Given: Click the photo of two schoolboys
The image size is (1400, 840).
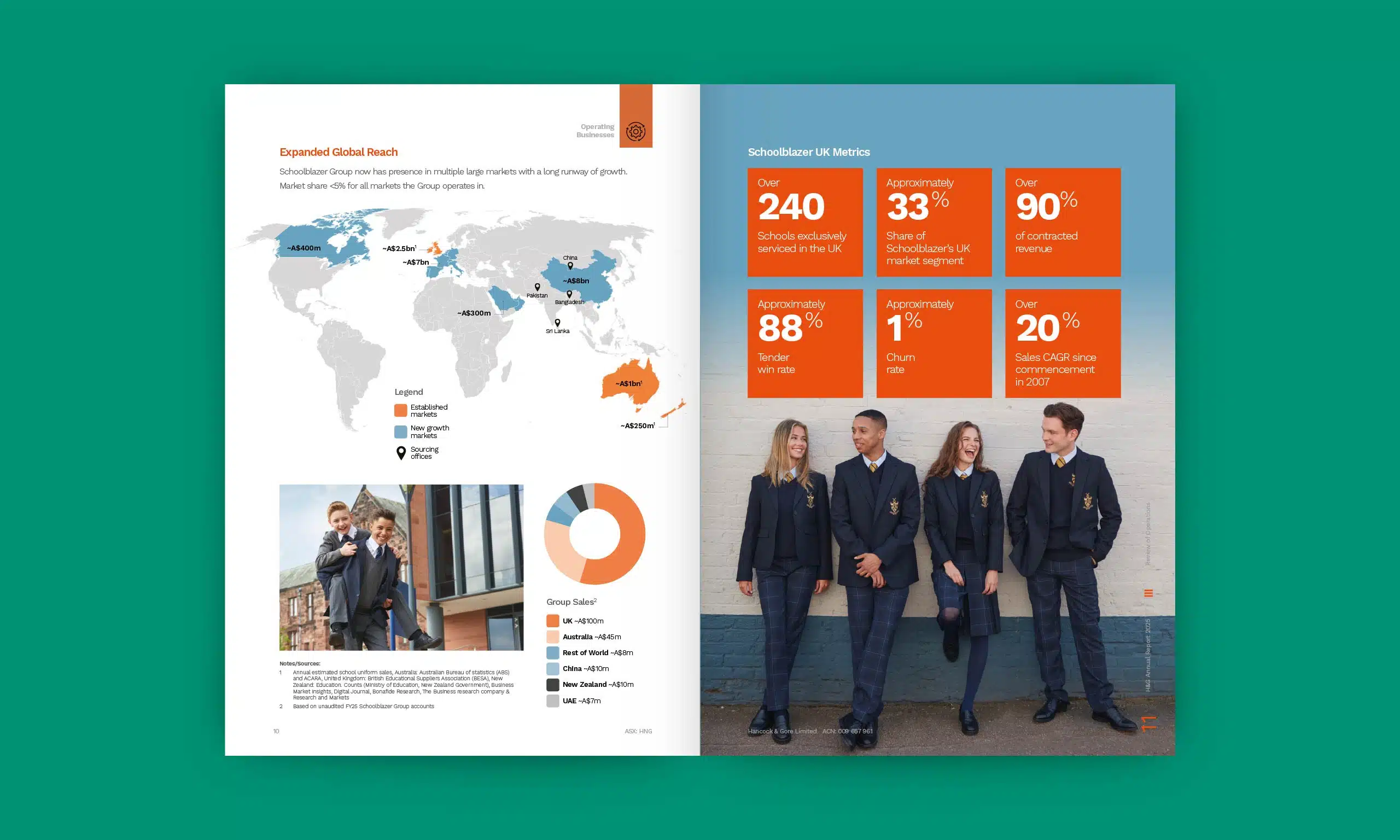Looking at the screenshot, I should click(401, 567).
